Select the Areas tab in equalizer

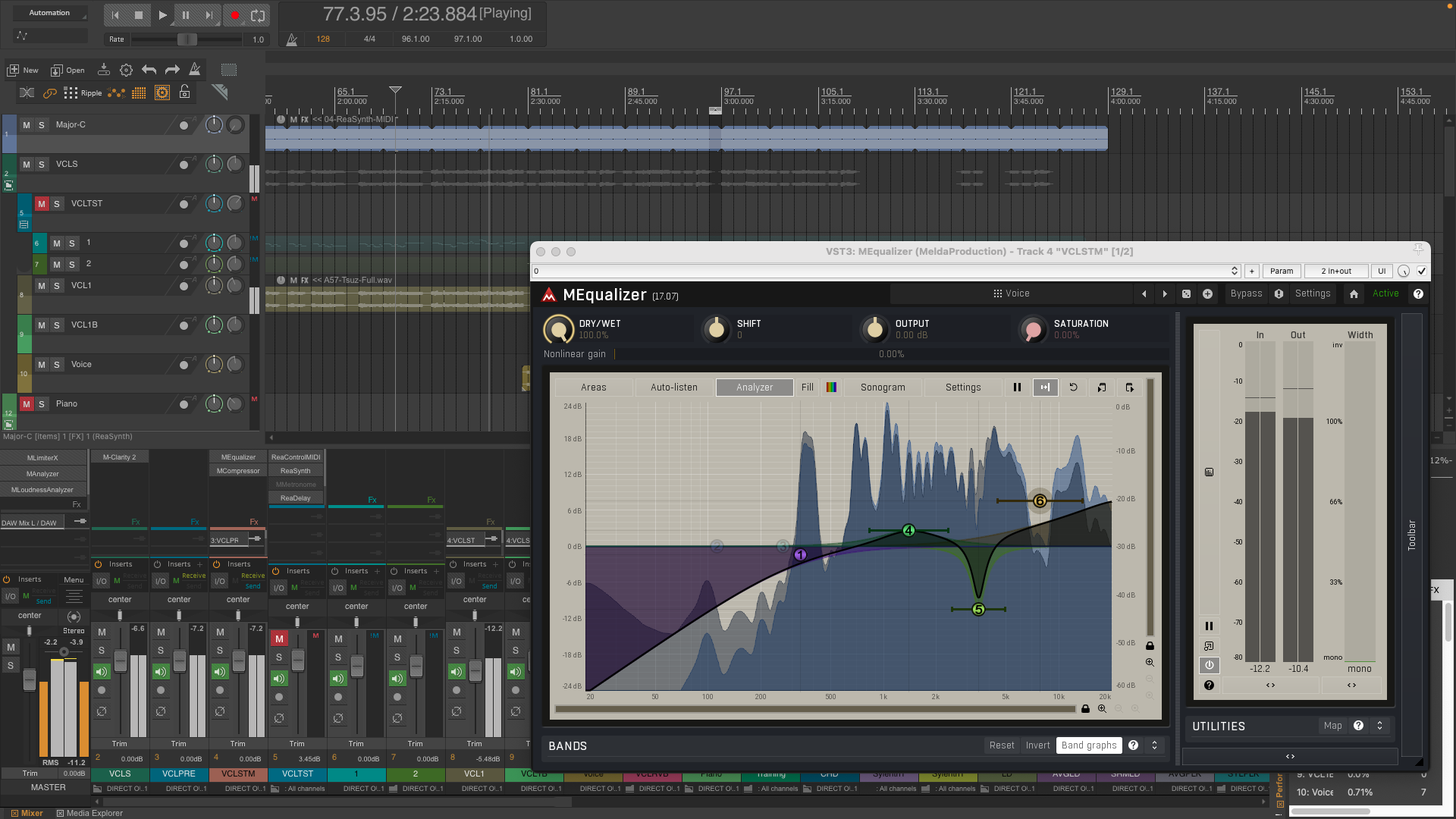click(x=593, y=388)
